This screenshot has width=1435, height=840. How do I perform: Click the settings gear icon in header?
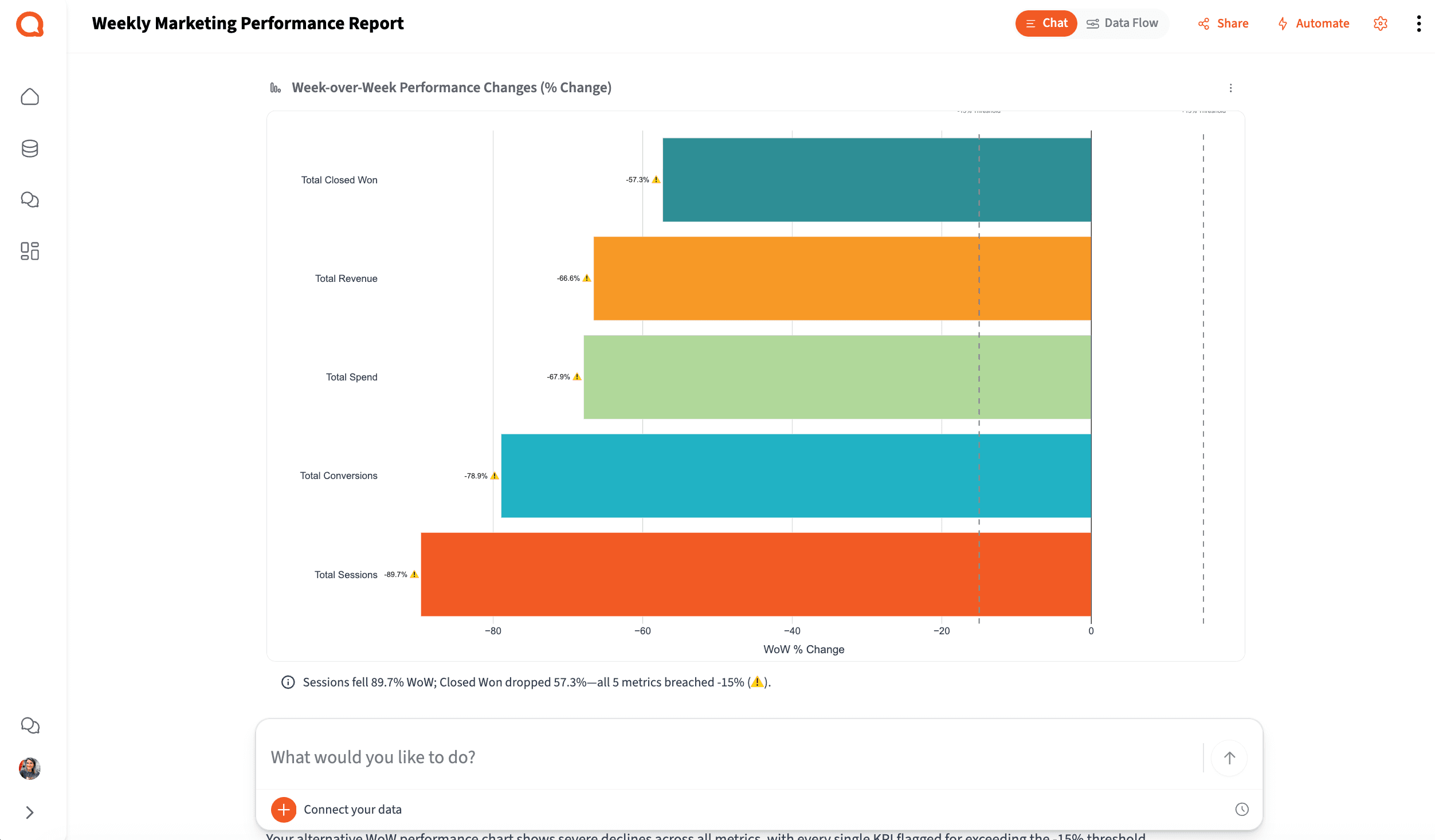[1381, 23]
